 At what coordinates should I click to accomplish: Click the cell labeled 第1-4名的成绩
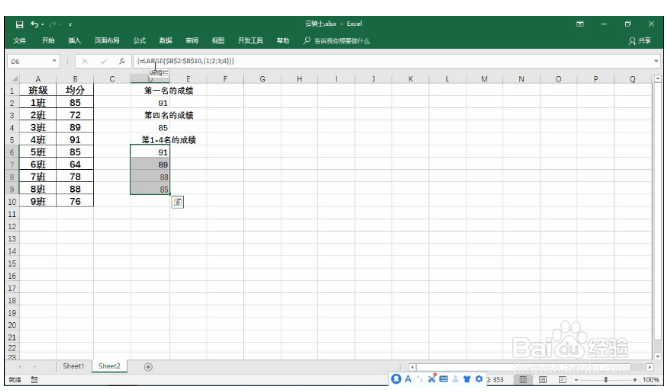(169, 140)
